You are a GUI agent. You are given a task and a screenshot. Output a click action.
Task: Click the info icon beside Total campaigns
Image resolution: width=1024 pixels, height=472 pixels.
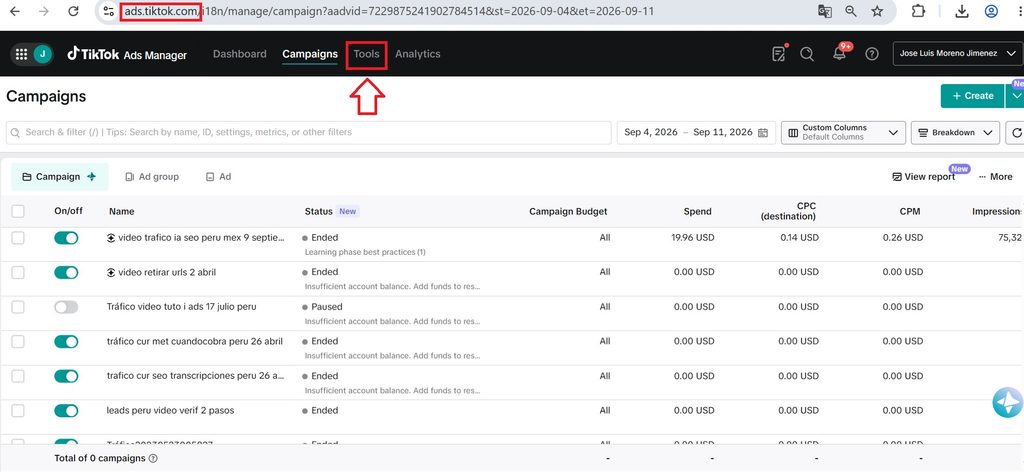pyautogui.click(x=153, y=458)
